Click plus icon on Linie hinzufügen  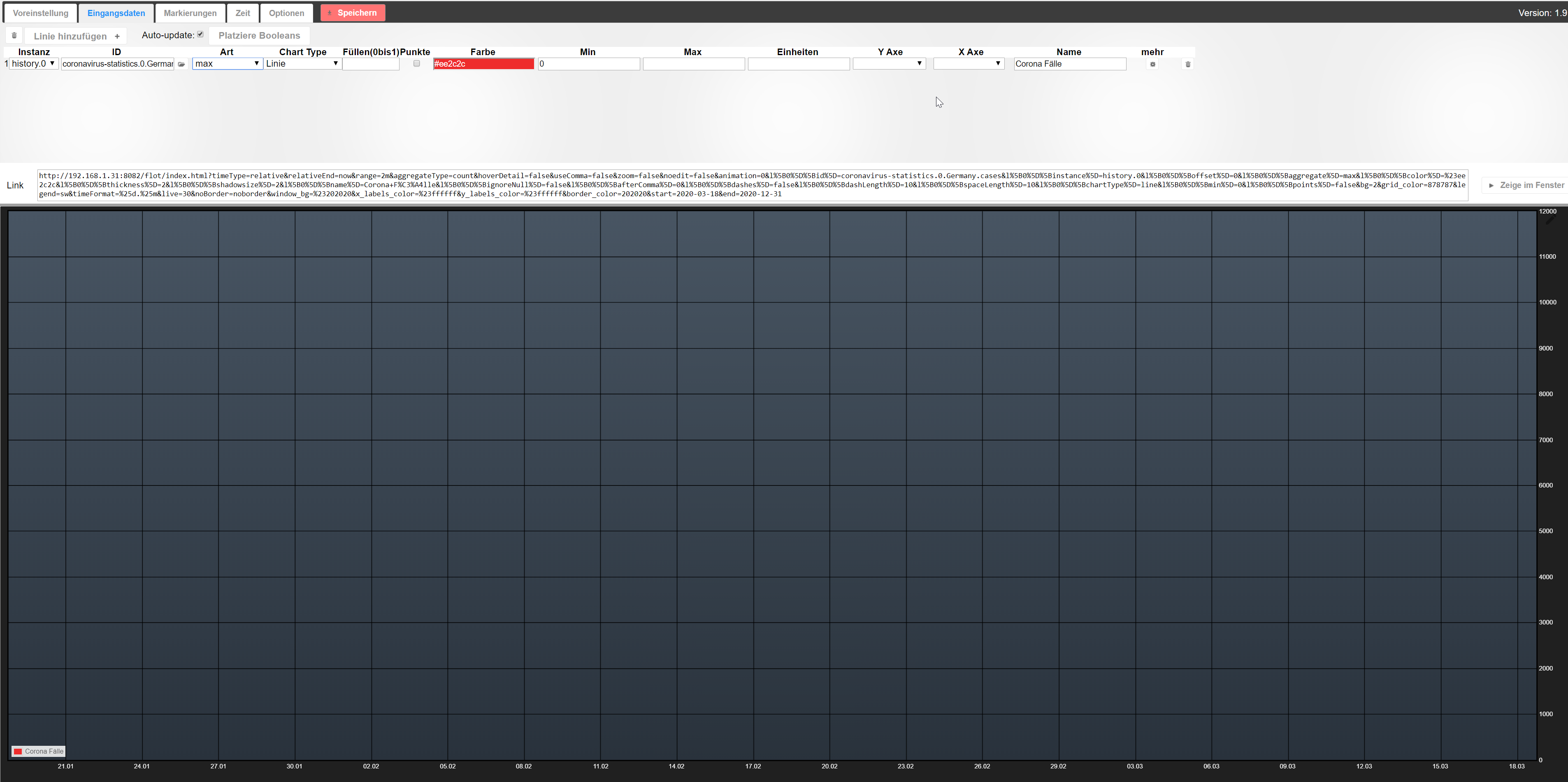(117, 36)
